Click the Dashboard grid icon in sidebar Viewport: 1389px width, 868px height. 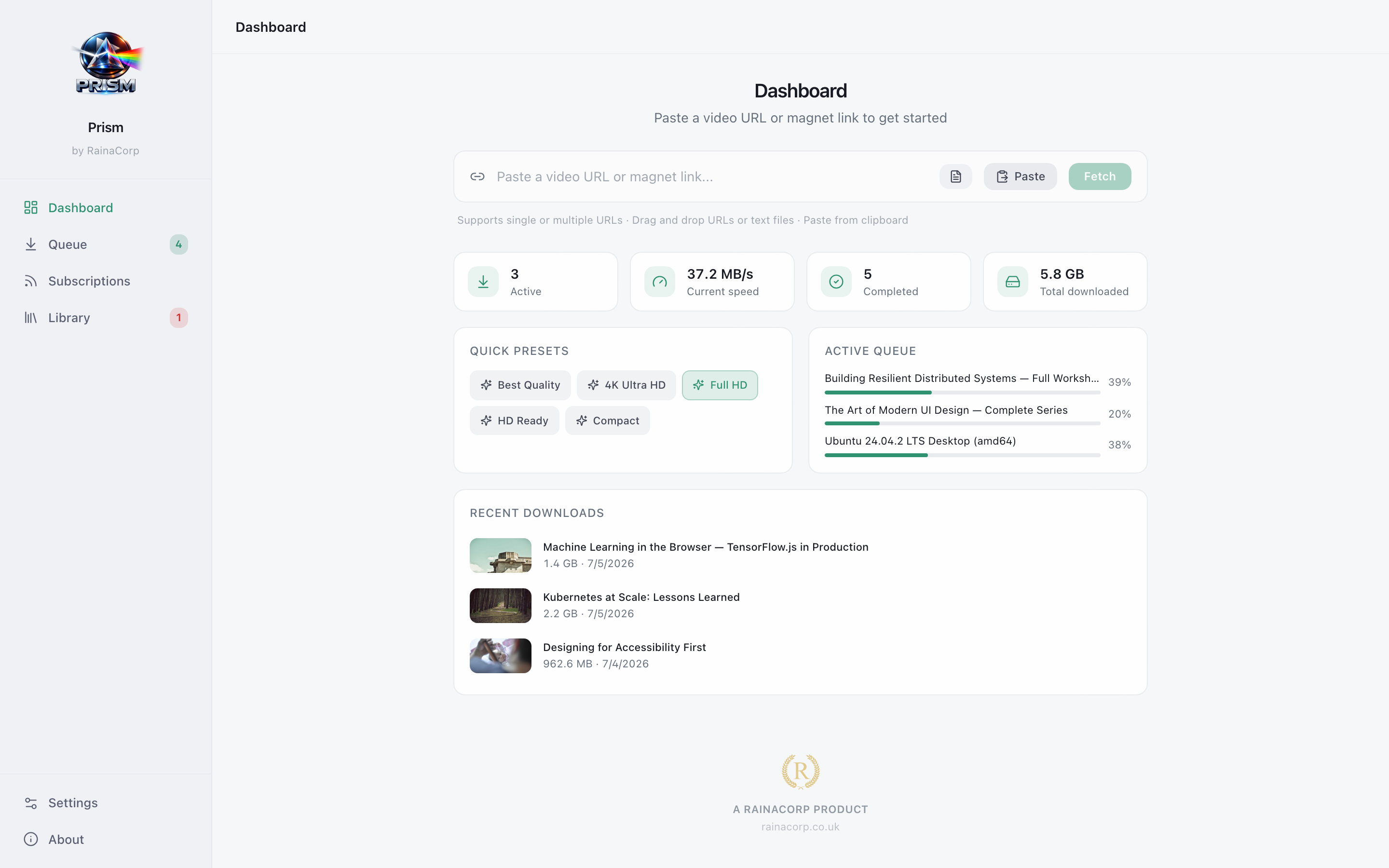tap(31, 207)
